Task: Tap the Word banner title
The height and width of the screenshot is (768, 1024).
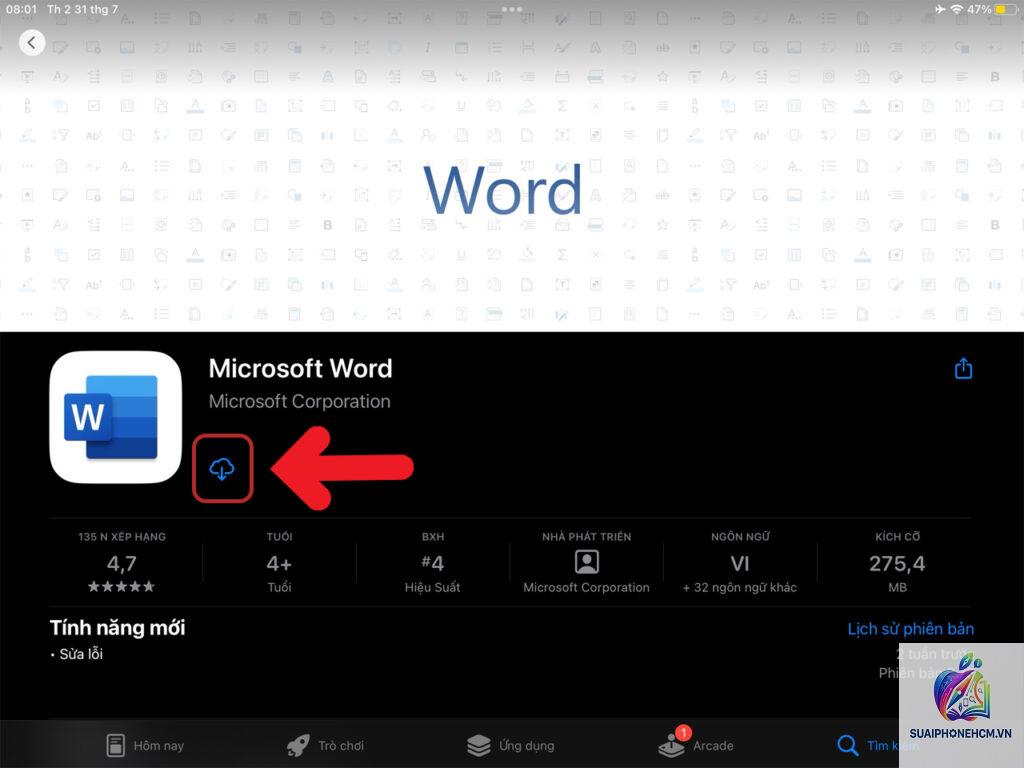Action: click(502, 189)
